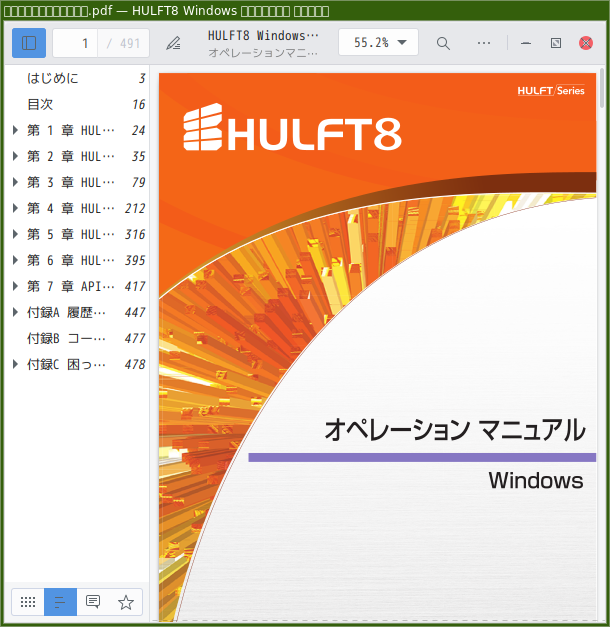
Task: Maximize the document viewer window
Action: 556,43
